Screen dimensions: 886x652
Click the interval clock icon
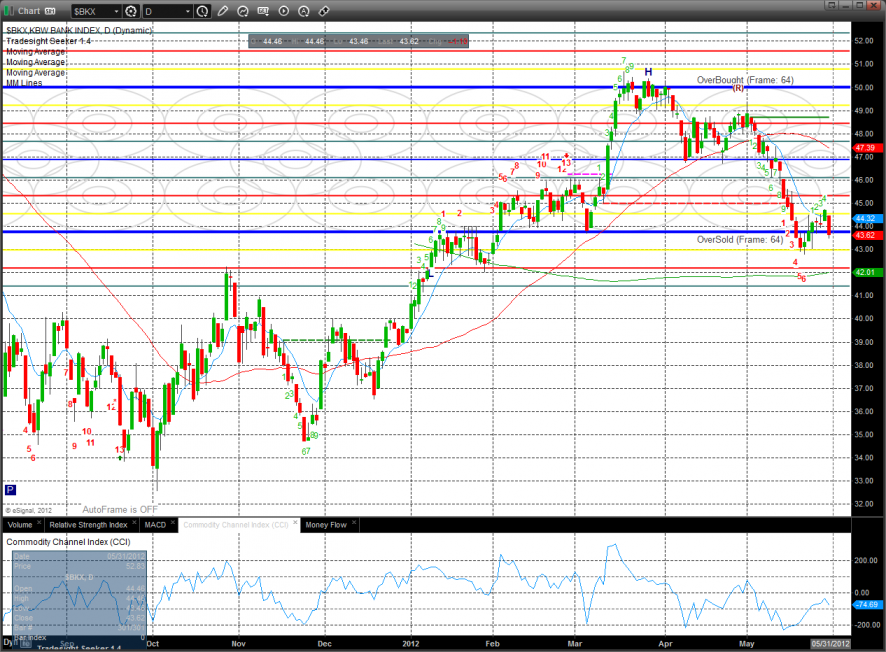(x=204, y=11)
